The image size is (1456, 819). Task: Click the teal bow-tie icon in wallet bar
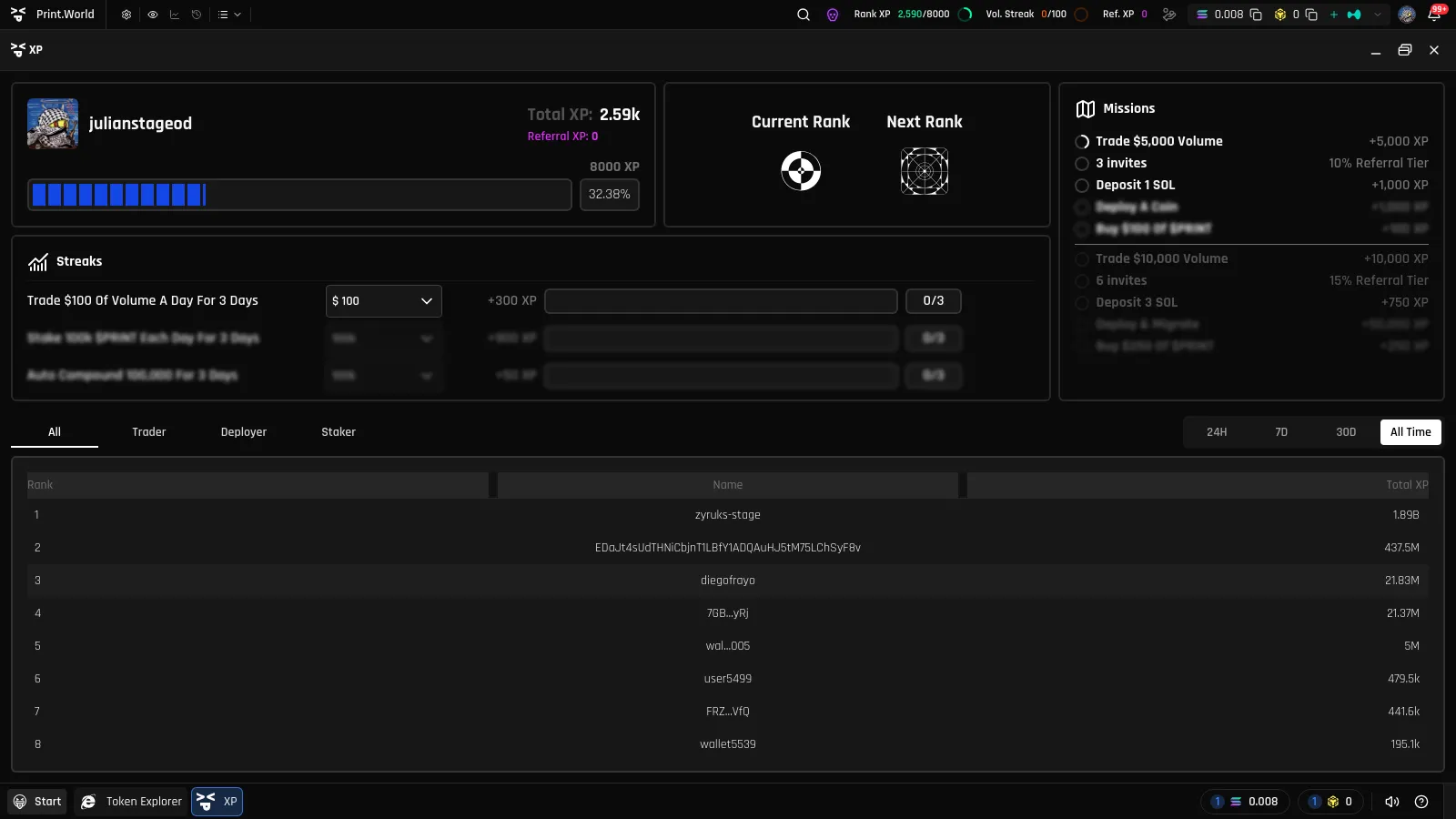[1354, 15]
